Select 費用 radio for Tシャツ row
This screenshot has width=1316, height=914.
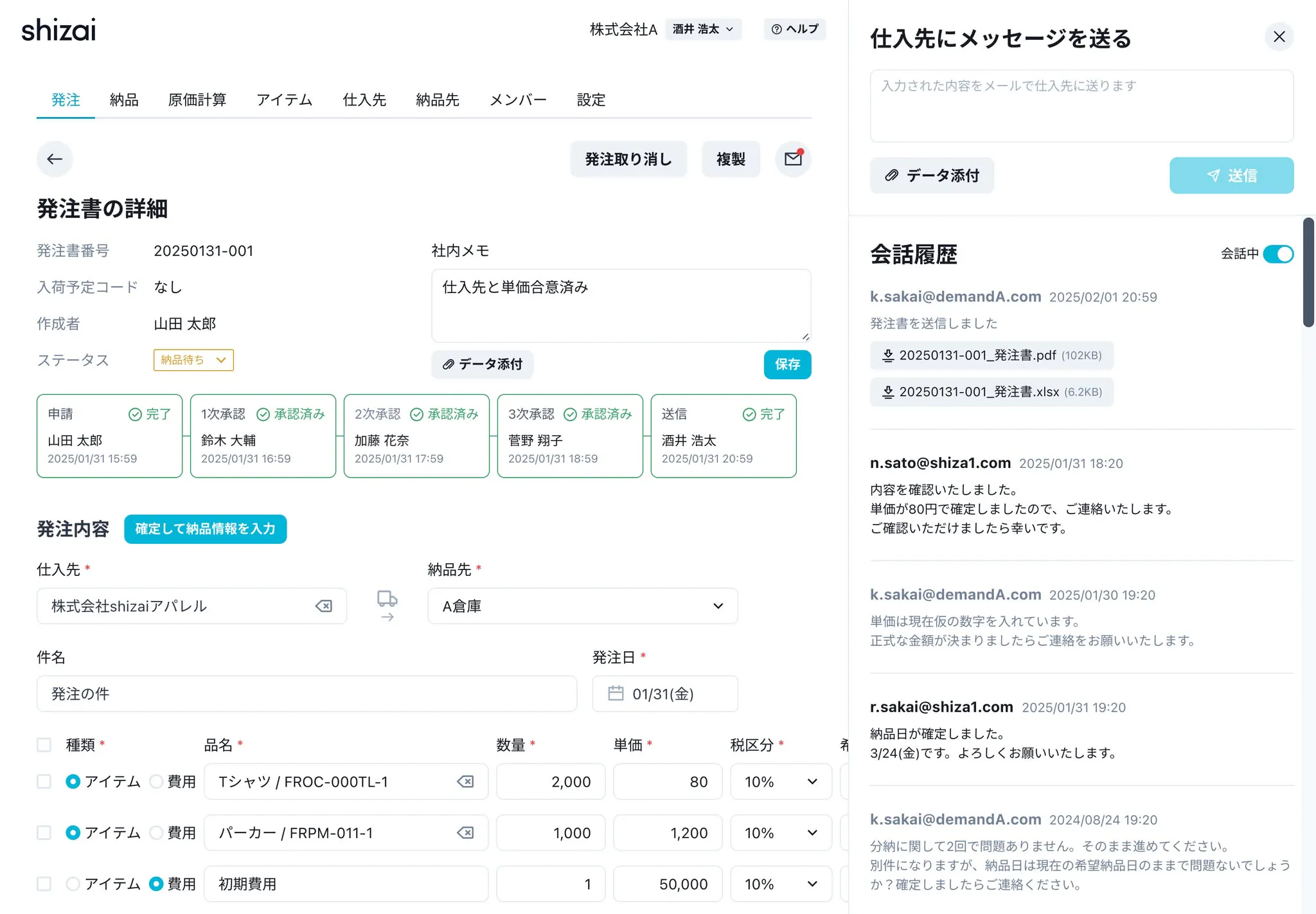[156, 782]
